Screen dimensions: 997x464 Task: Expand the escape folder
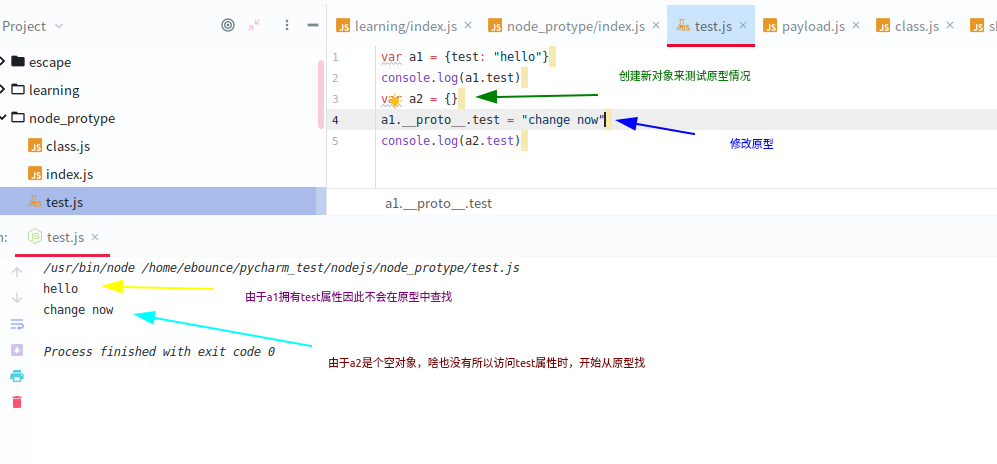pos(3,62)
